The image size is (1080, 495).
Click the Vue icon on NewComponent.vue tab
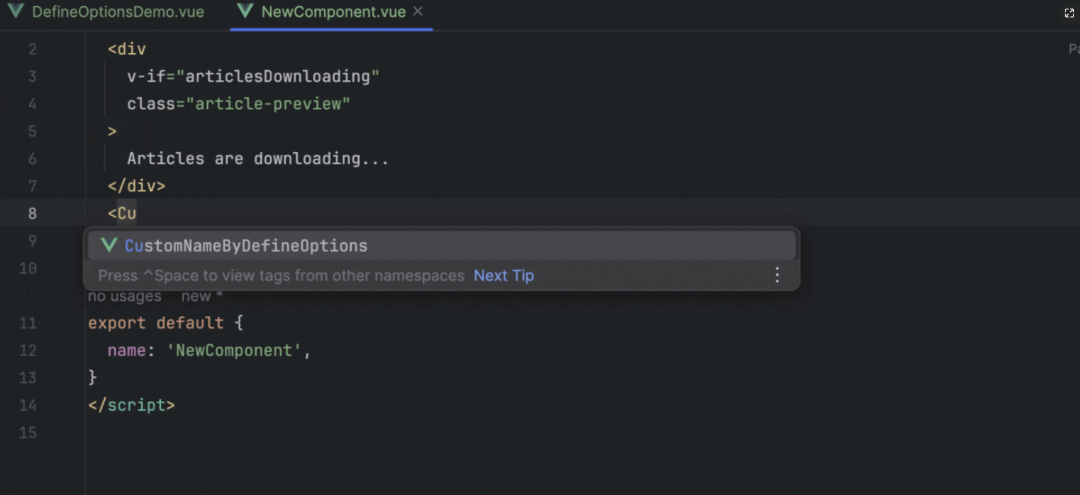click(245, 12)
